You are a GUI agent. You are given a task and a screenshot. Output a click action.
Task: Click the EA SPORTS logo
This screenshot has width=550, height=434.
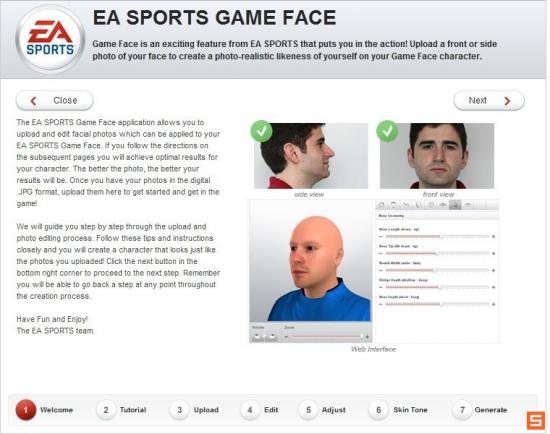click(x=50, y=39)
